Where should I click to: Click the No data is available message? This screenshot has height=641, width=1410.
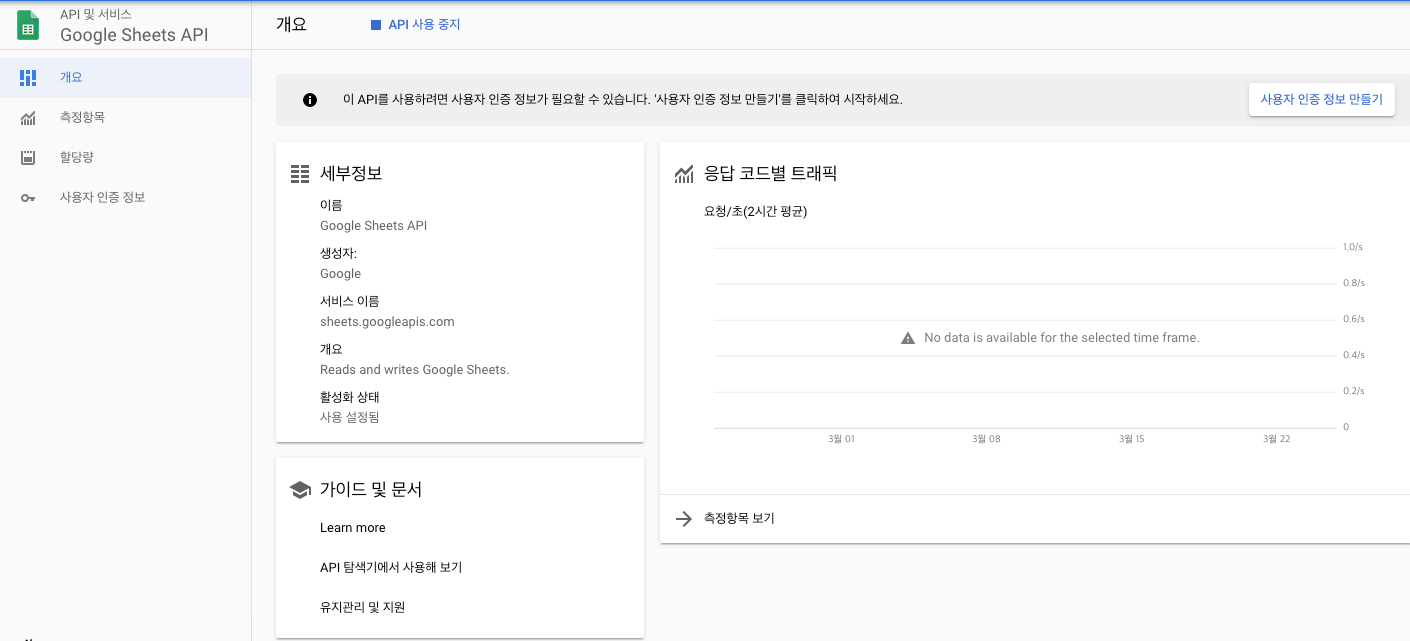point(1061,338)
